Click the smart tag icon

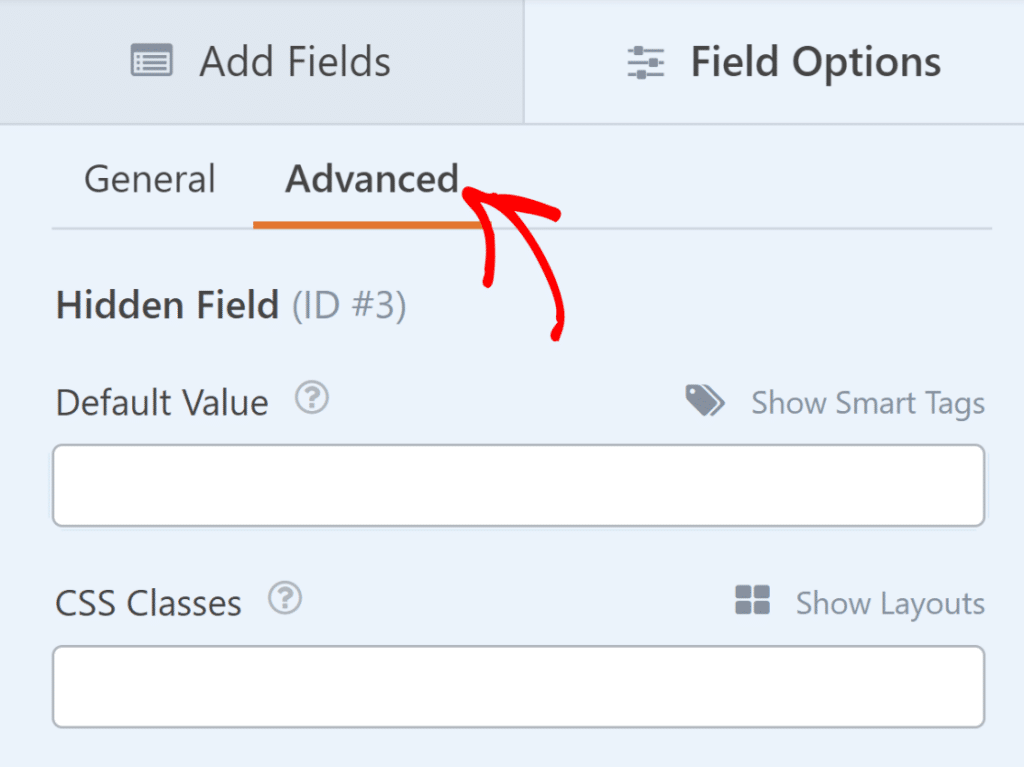pyautogui.click(x=705, y=400)
